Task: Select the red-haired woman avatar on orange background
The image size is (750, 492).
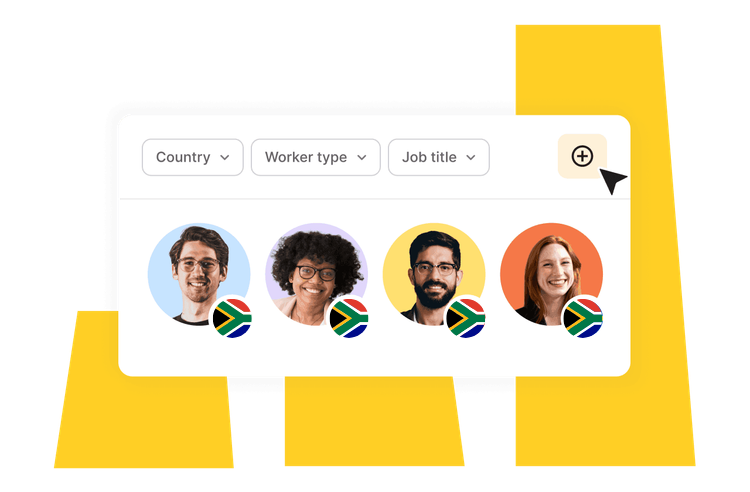Action: (x=551, y=274)
